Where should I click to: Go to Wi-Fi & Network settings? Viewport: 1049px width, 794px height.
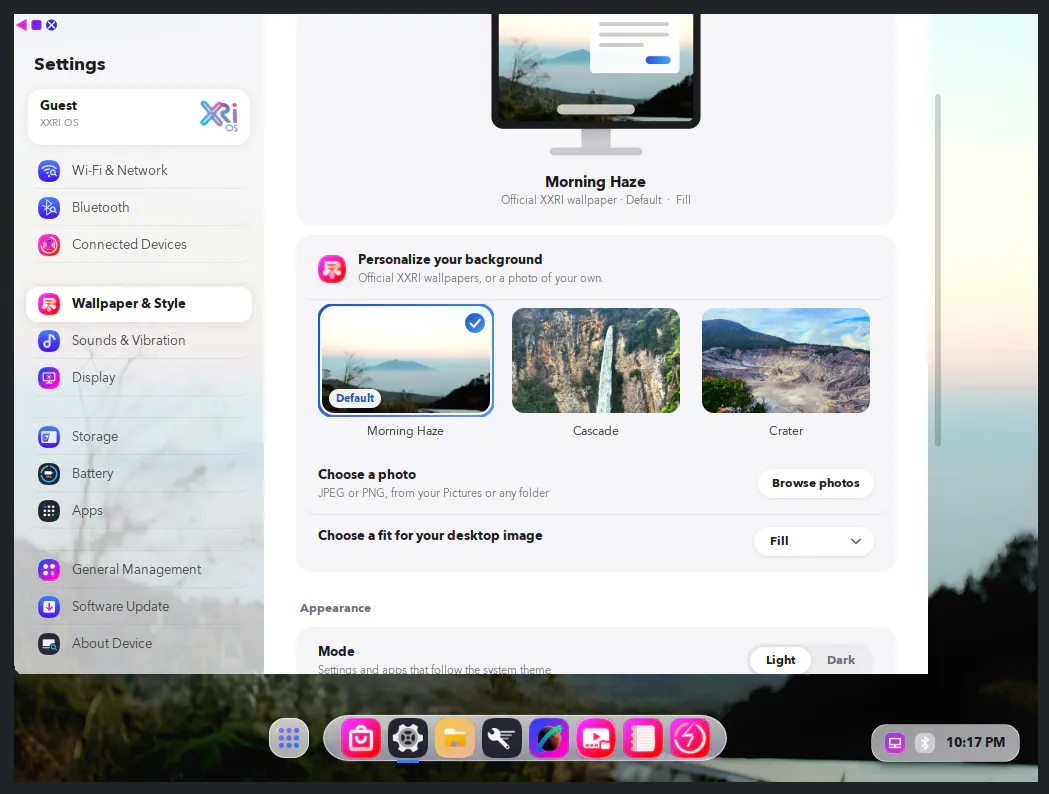click(x=139, y=171)
